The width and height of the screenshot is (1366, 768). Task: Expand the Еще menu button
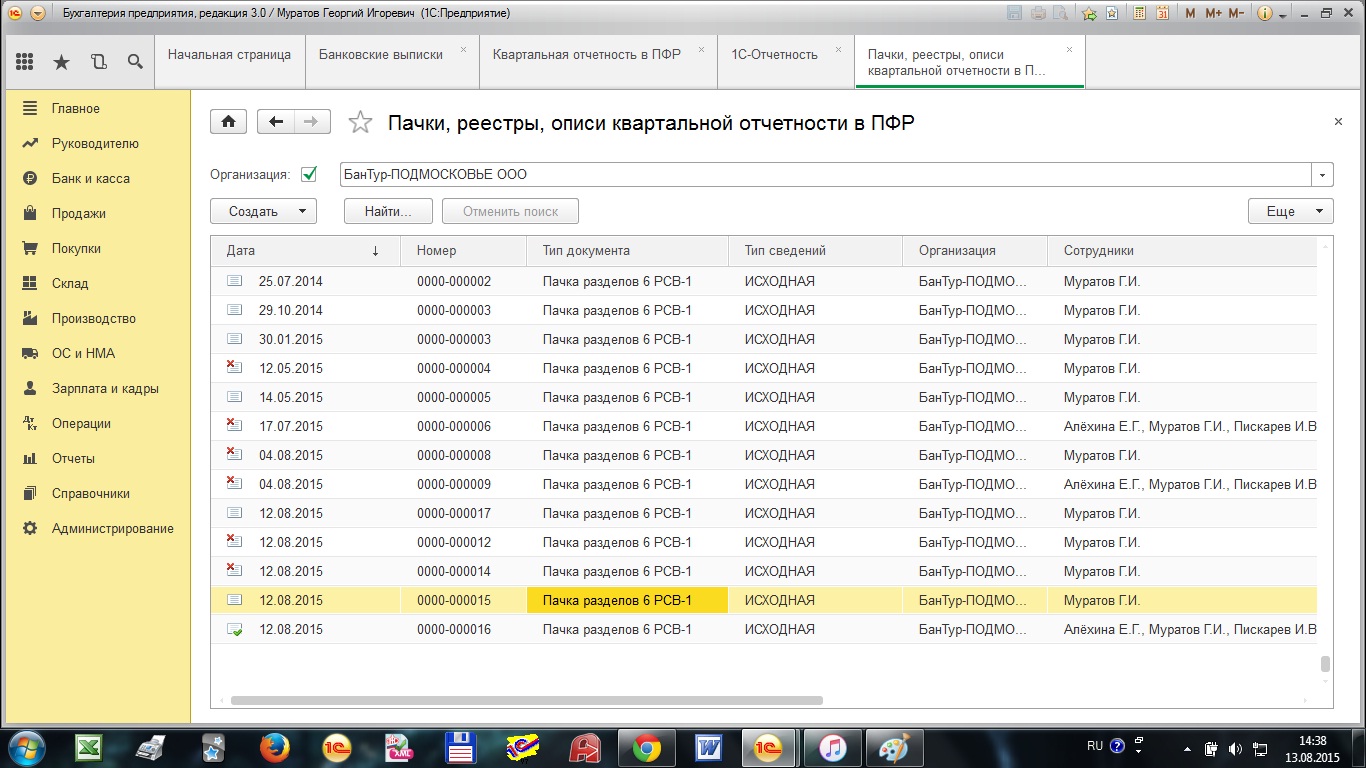pyautogui.click(x=1290, y=211)
